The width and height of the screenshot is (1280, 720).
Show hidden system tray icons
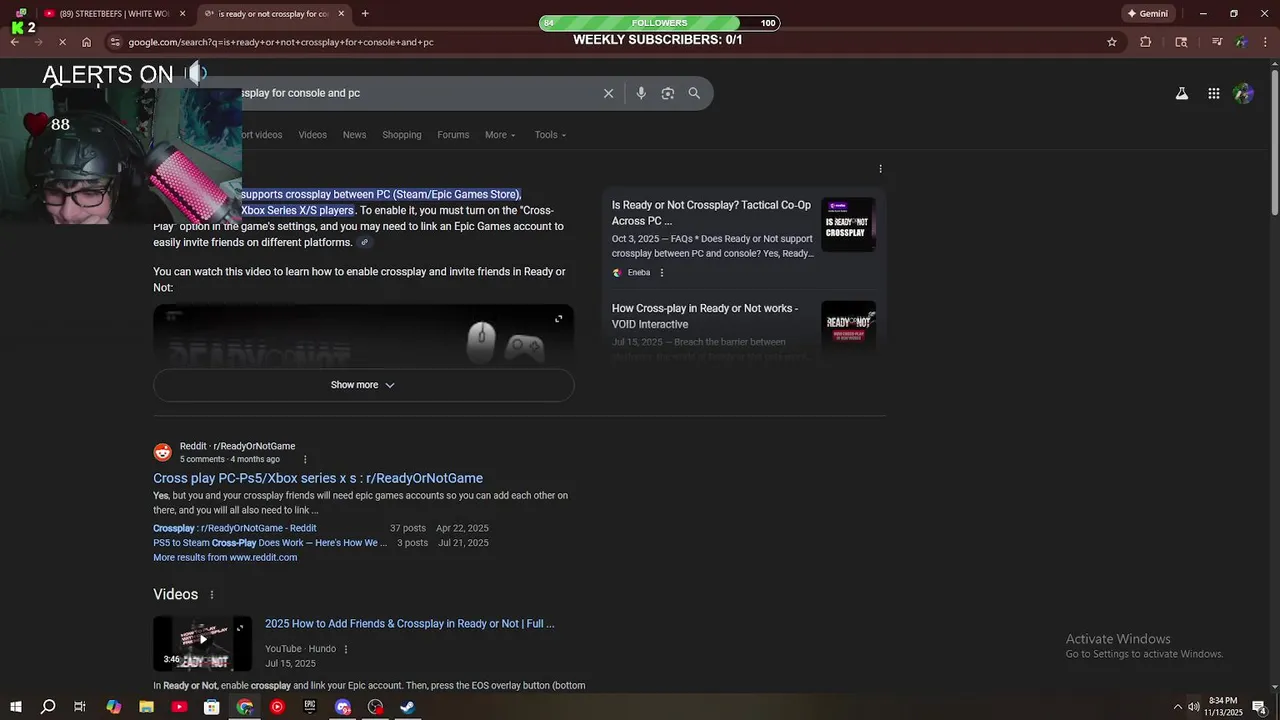1177,707
